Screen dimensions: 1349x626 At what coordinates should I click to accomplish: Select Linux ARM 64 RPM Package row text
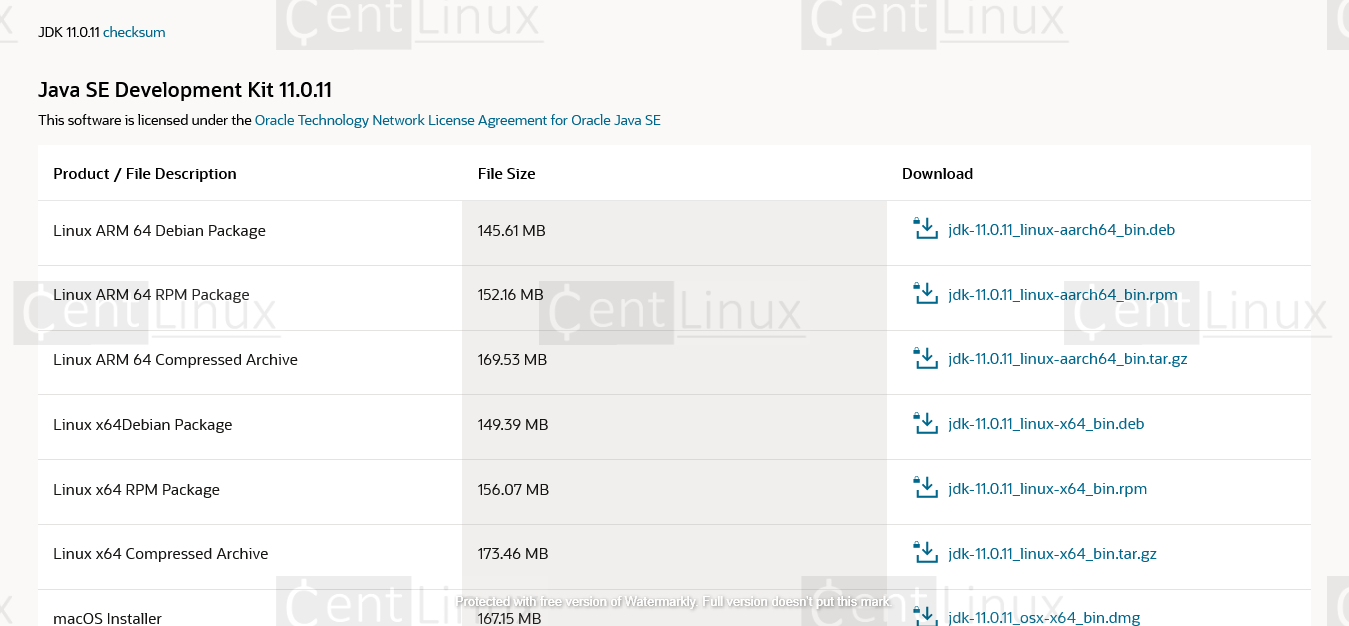pos(151,295)
